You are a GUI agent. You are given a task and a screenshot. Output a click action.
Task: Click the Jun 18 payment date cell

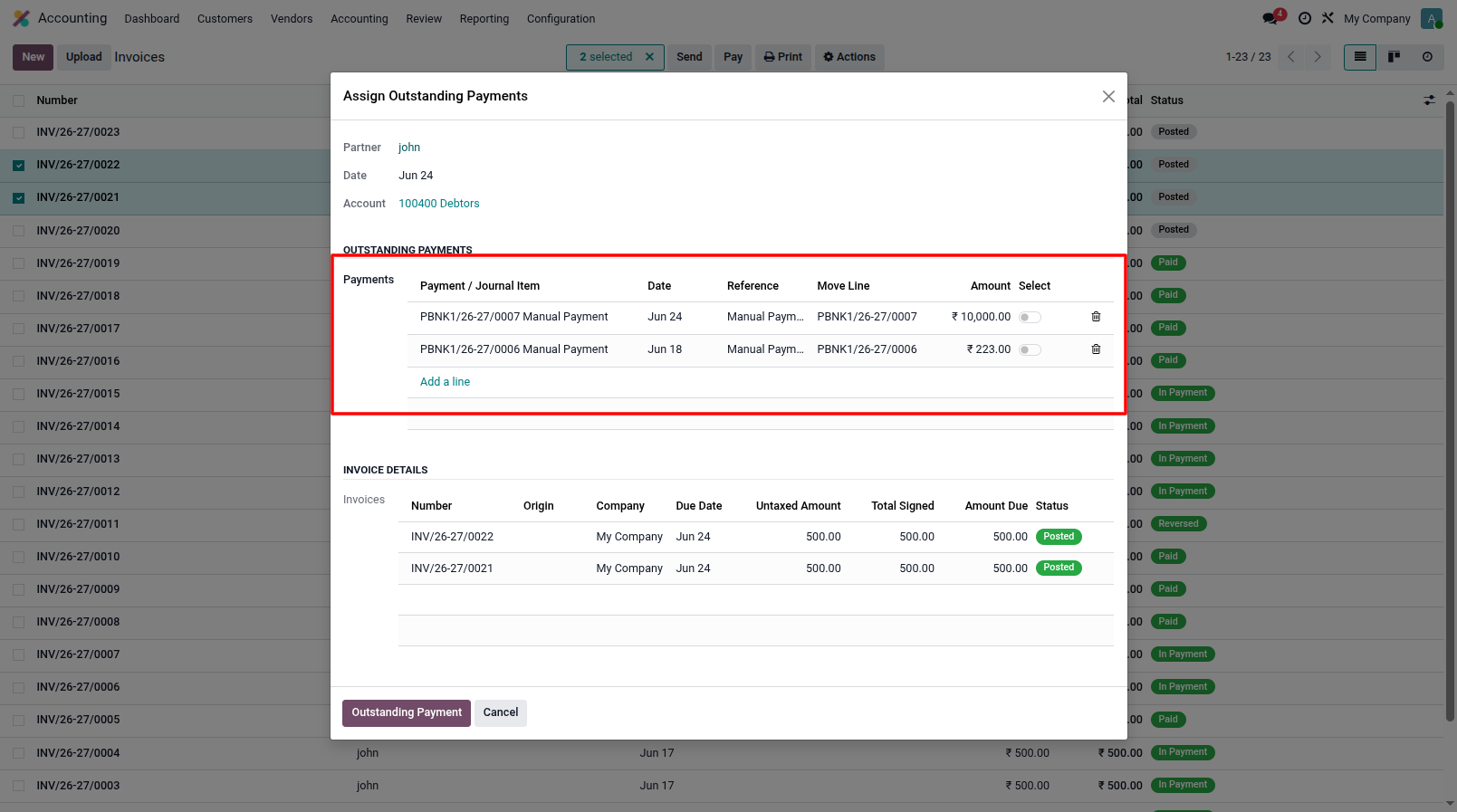[665, 349]
